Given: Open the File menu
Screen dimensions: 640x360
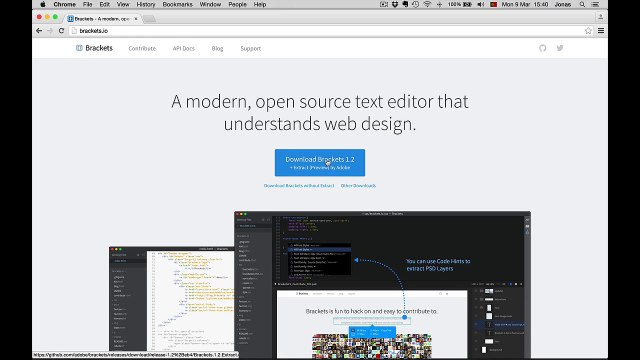Looking at the screenshot, I should tap(87, 4).
